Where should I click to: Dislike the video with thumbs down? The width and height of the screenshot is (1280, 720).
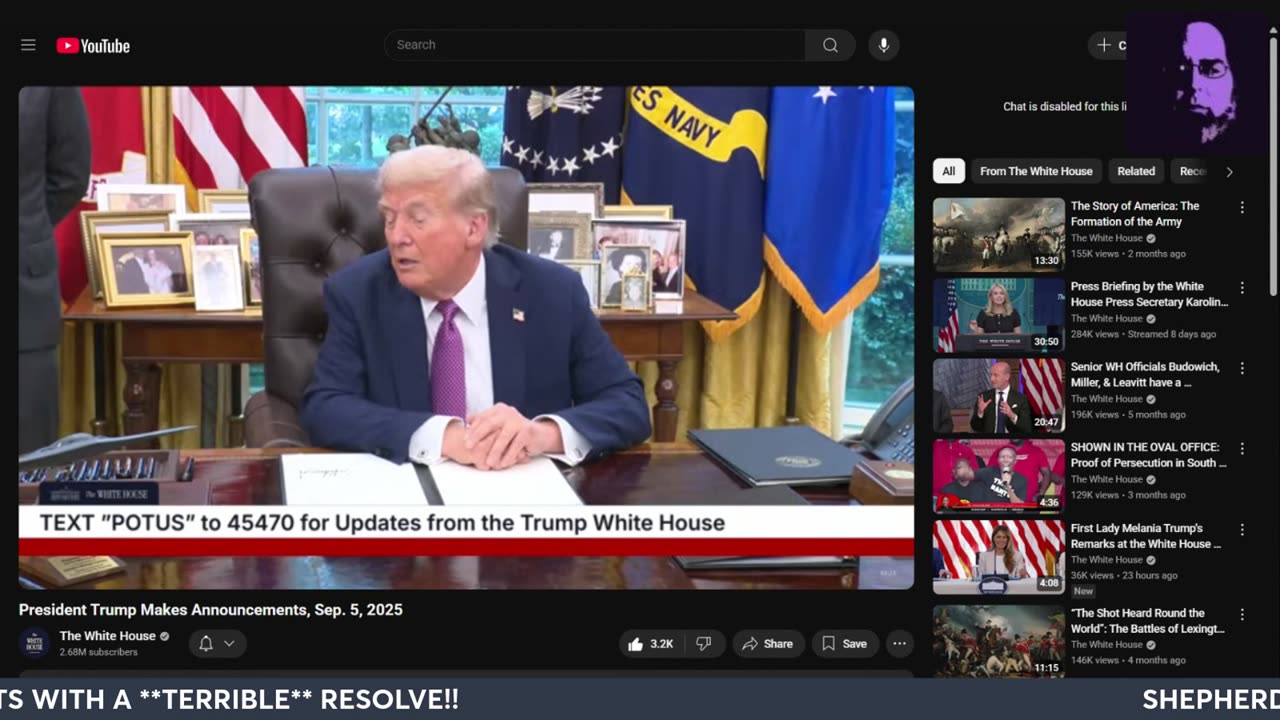[x=704, y=644]
